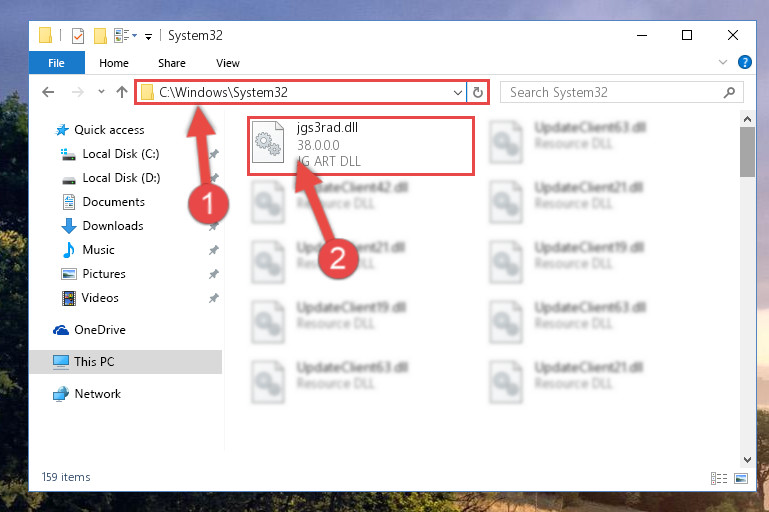Screen dimensions: 769x512
Task: Click the Search System32 field
Action: pos(621,92)
